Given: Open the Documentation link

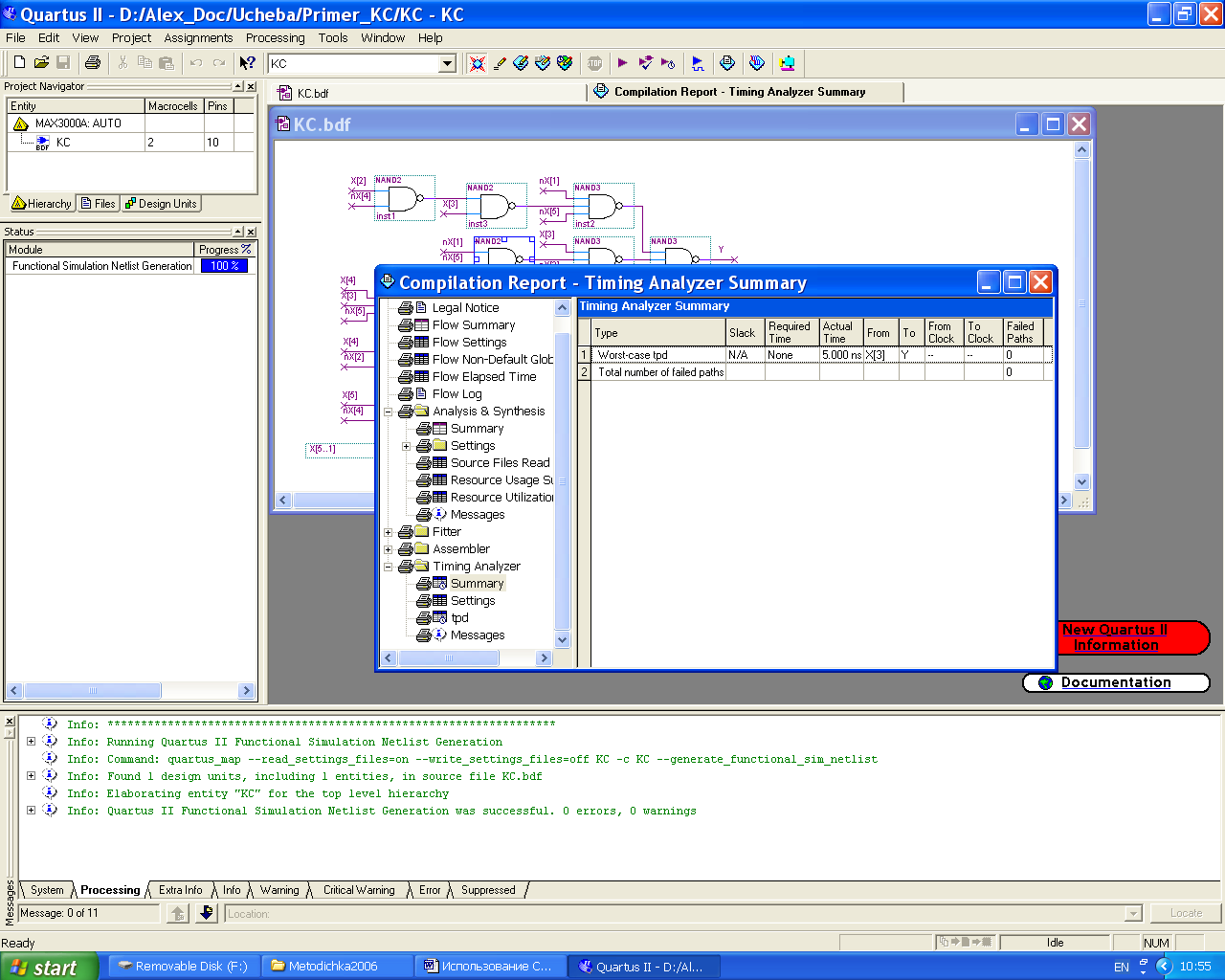Looking at the screenshot, I should coord(1116,682).
